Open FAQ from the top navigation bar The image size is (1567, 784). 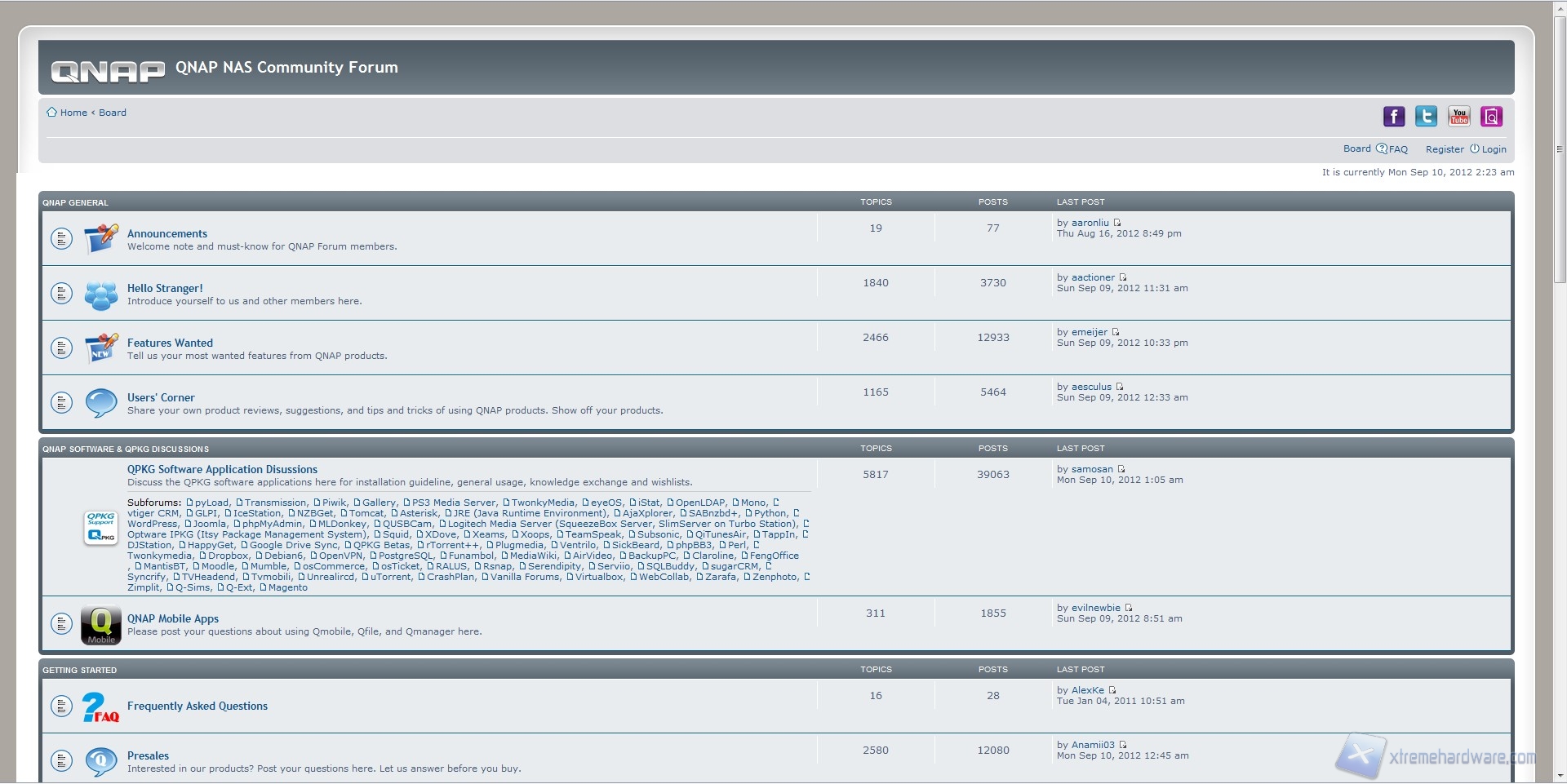[x=1398, y=149]
